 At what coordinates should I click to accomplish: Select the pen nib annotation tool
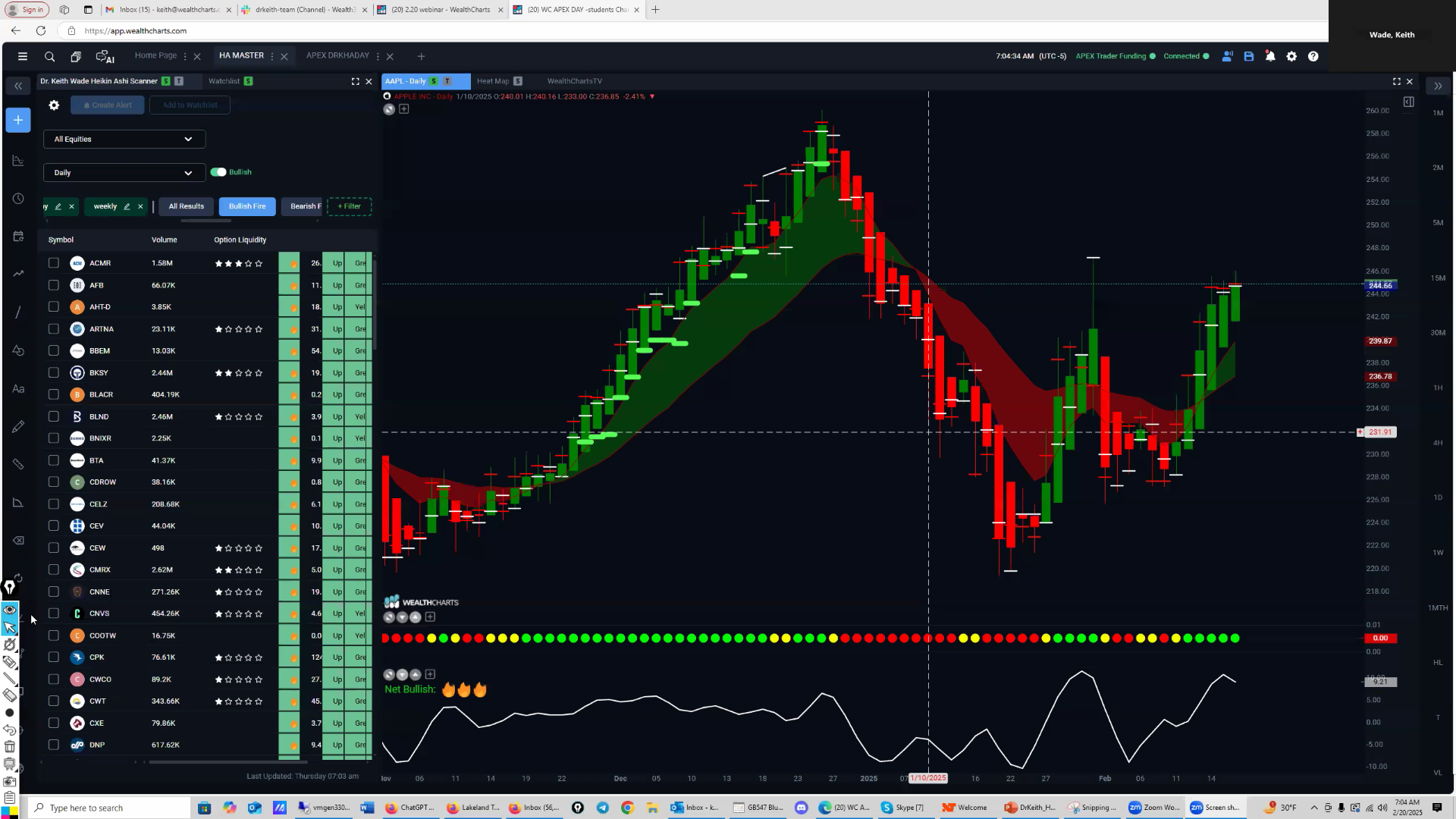pos(10,587)
